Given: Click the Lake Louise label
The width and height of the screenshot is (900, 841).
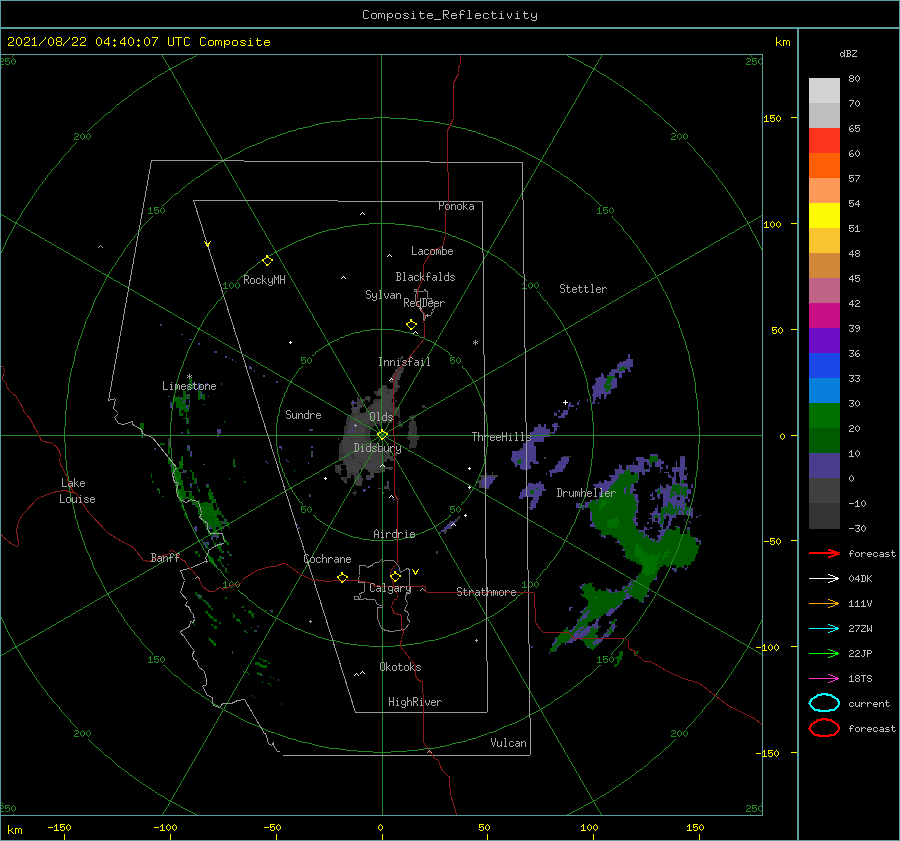Looking at the screenshot, I should [x=77, y=491].
